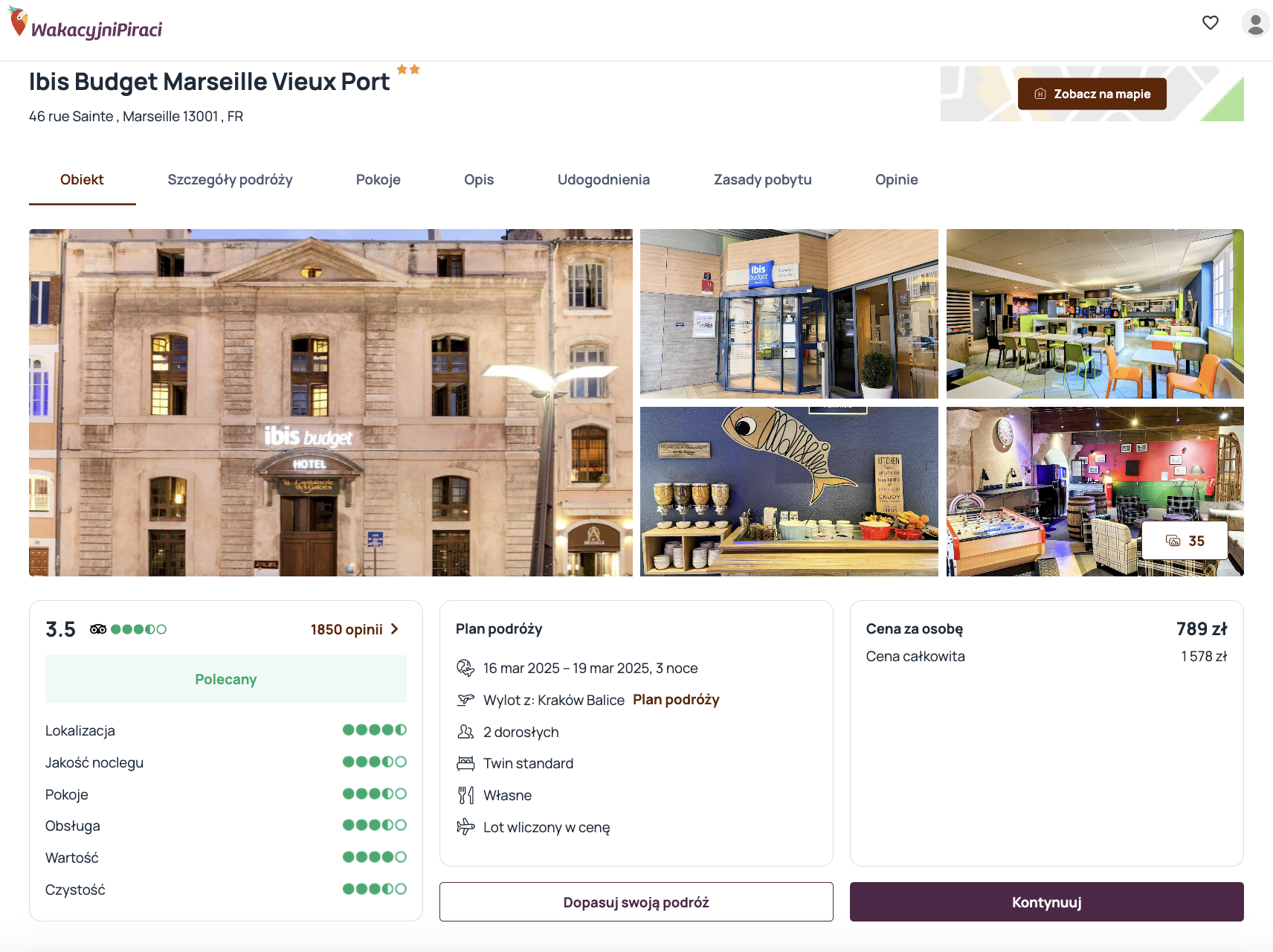Image resolution: width=1273 pixels, height=952 pixels.
Task: Click the cutlery meal plan icon
Action: coord(465,795)
